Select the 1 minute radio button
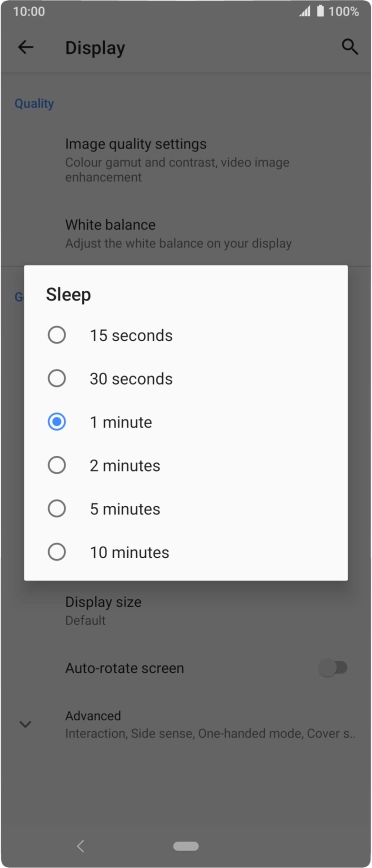This screenshot has width=372, height=868. [x=57, y=422]
